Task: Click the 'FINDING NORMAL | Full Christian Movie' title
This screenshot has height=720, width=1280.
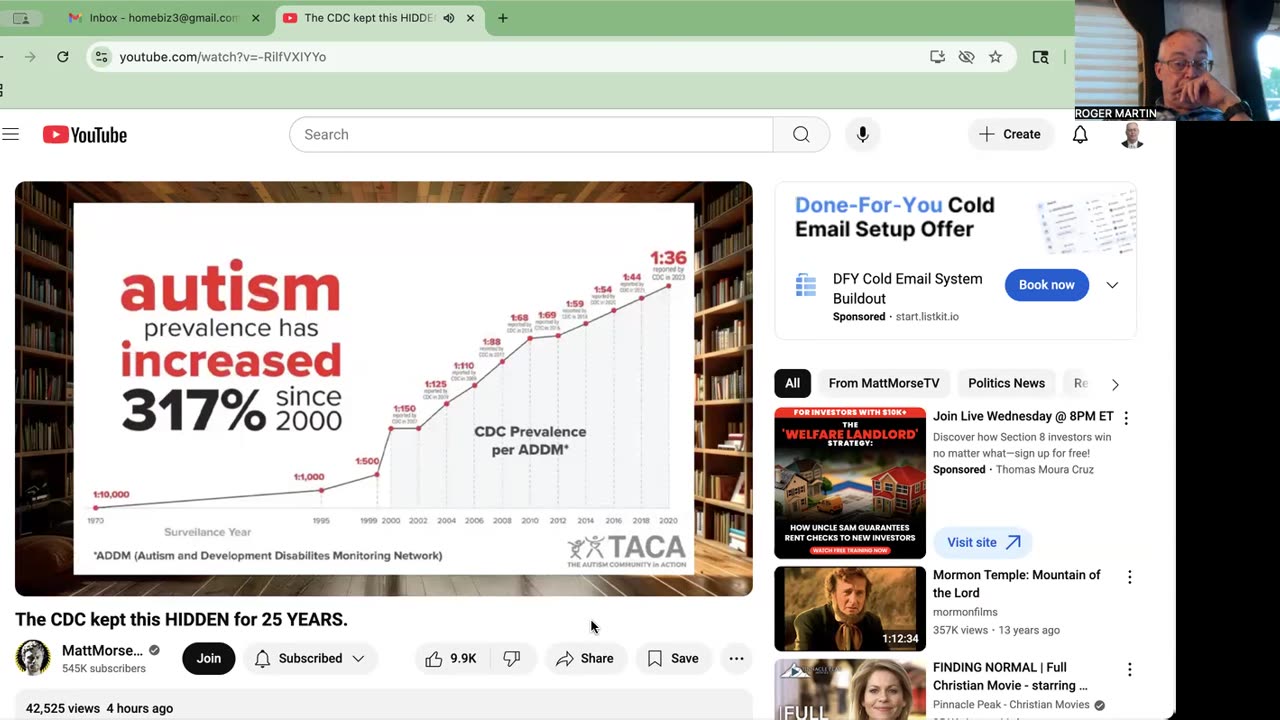Action: 1010,676
